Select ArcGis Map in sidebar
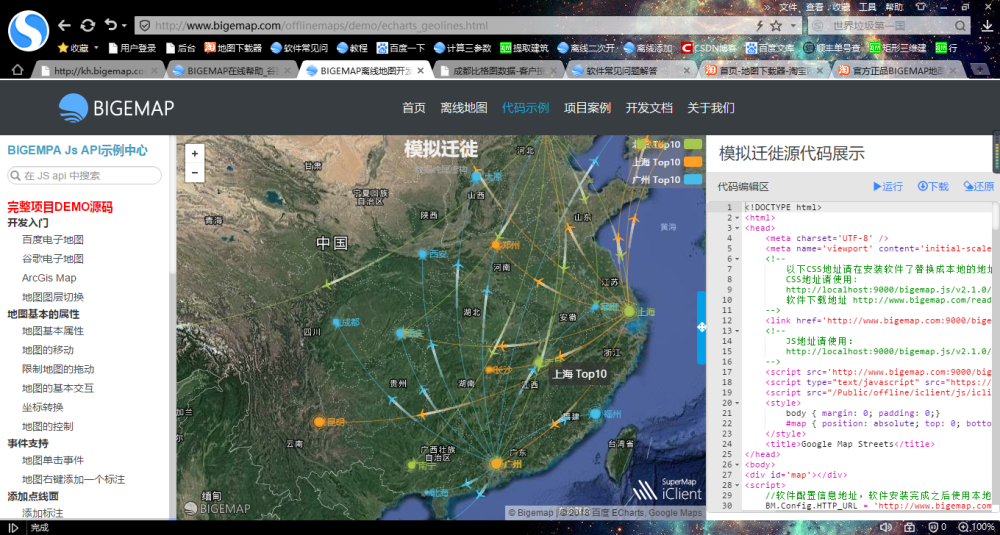Image resolution: width=1000 pixels, height=535 pixels. pos(49,278)
